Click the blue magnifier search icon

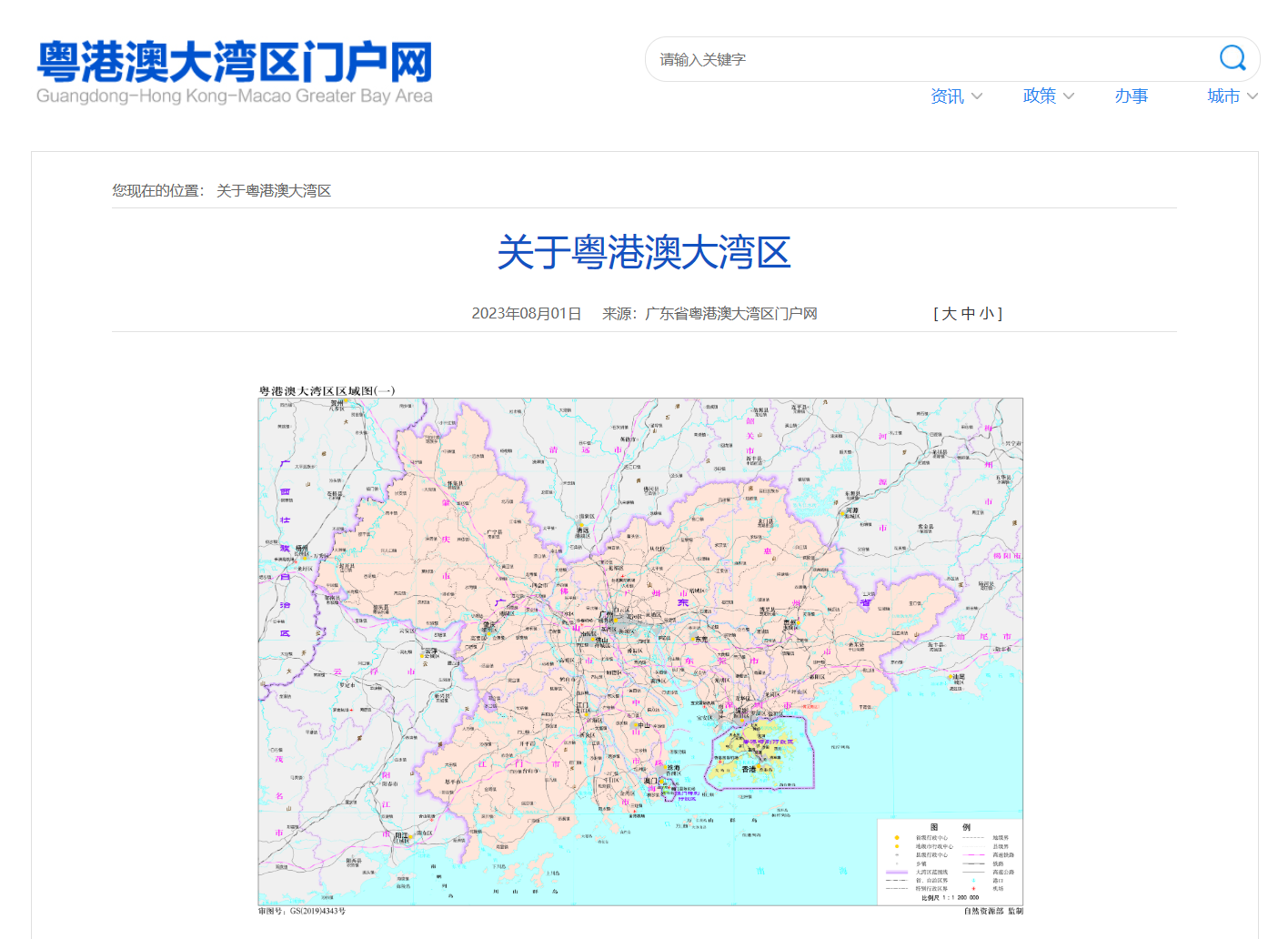[1232, 58]
